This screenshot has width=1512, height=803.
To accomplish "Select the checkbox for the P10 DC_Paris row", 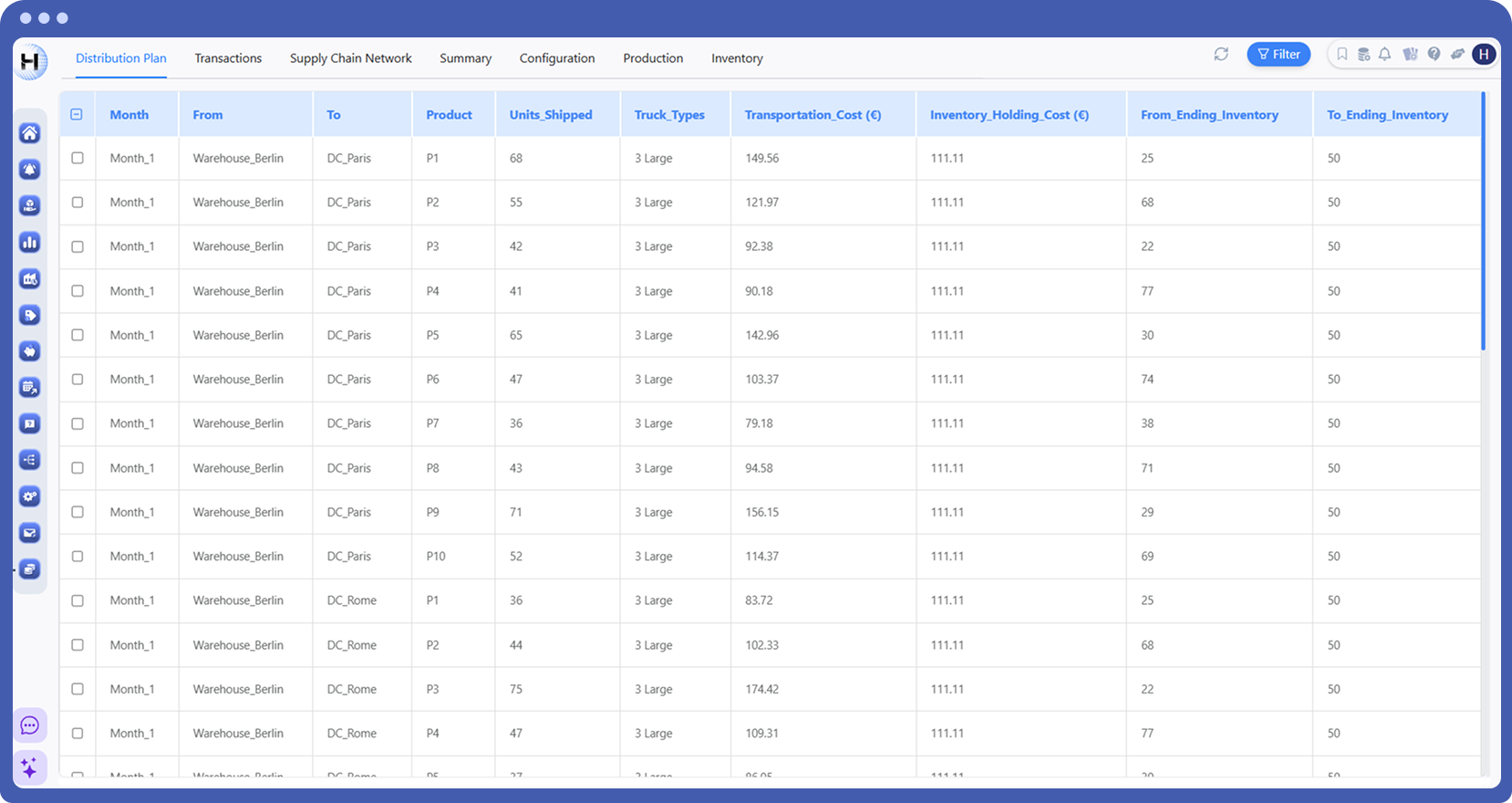I will click(x=78, y=557).
